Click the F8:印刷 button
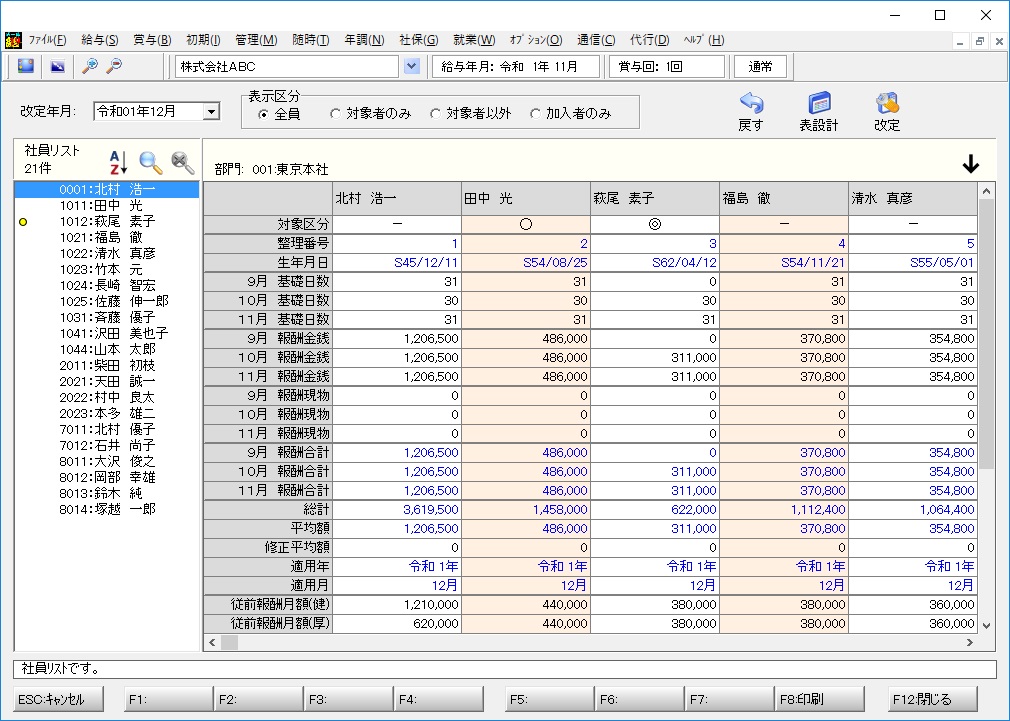Viewport: 1010px width, 721px height. click(x=819, y=699)
